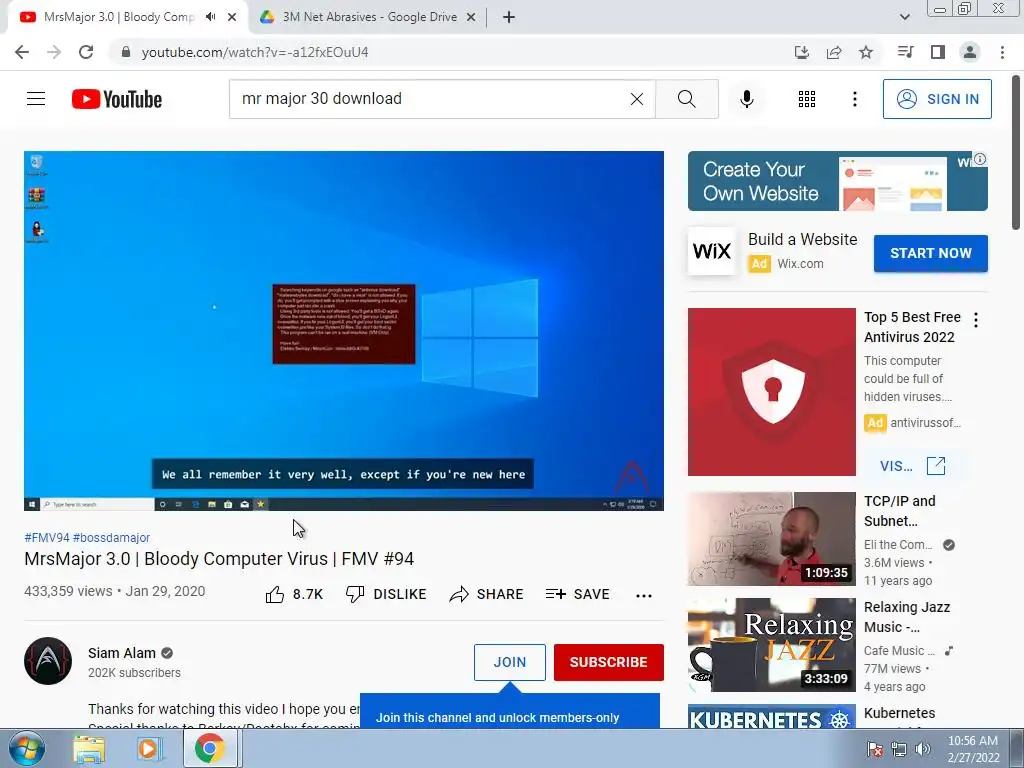Click the page vertical scrollbar thumb
This screenshot has height=768, width=1024.
click(x=1016, y=152)
